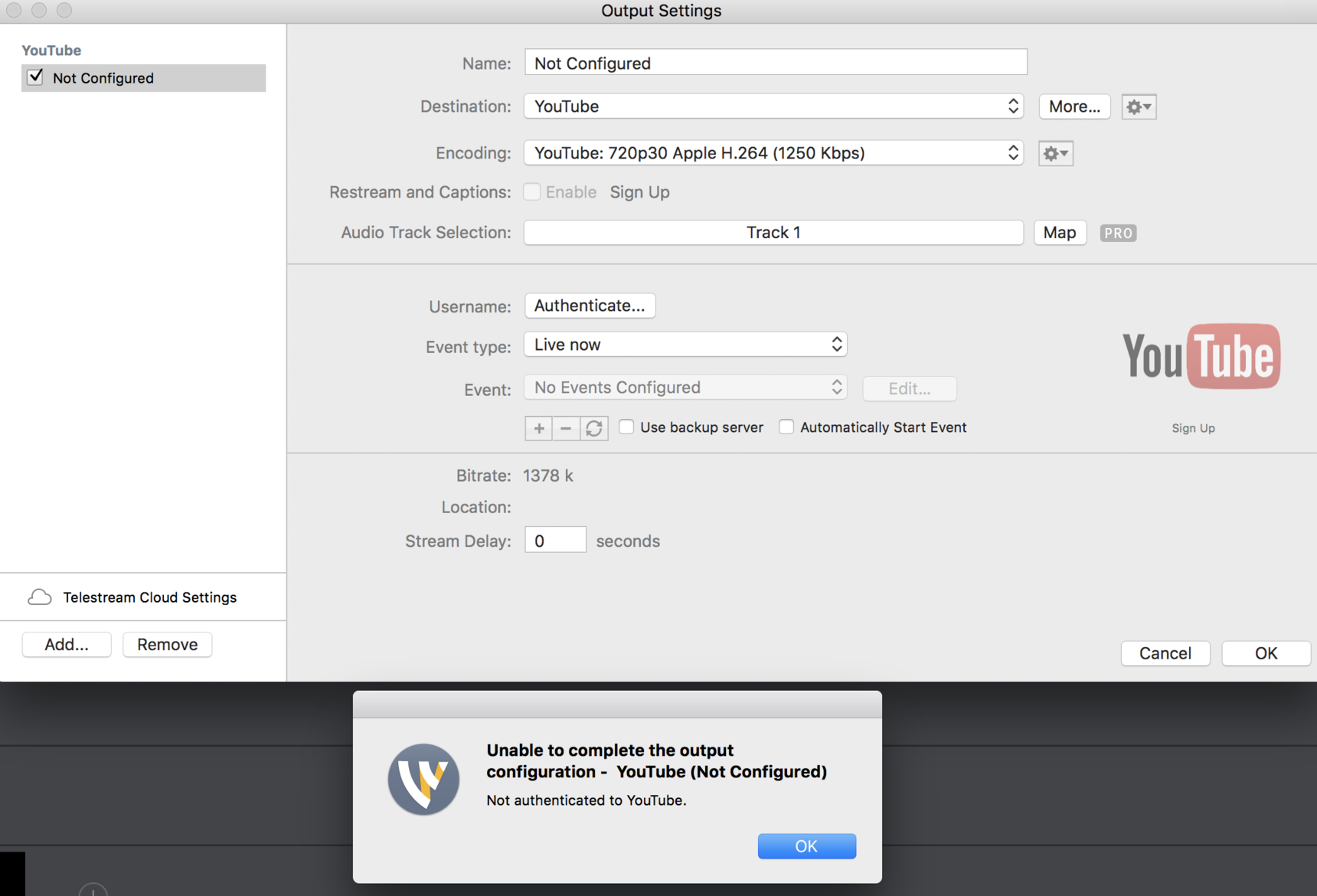The height and width of the screenshot is (896, 1317).
Task: Click the Track 1 audio selection
Action: pyautogui.click(x=773, y=233)
